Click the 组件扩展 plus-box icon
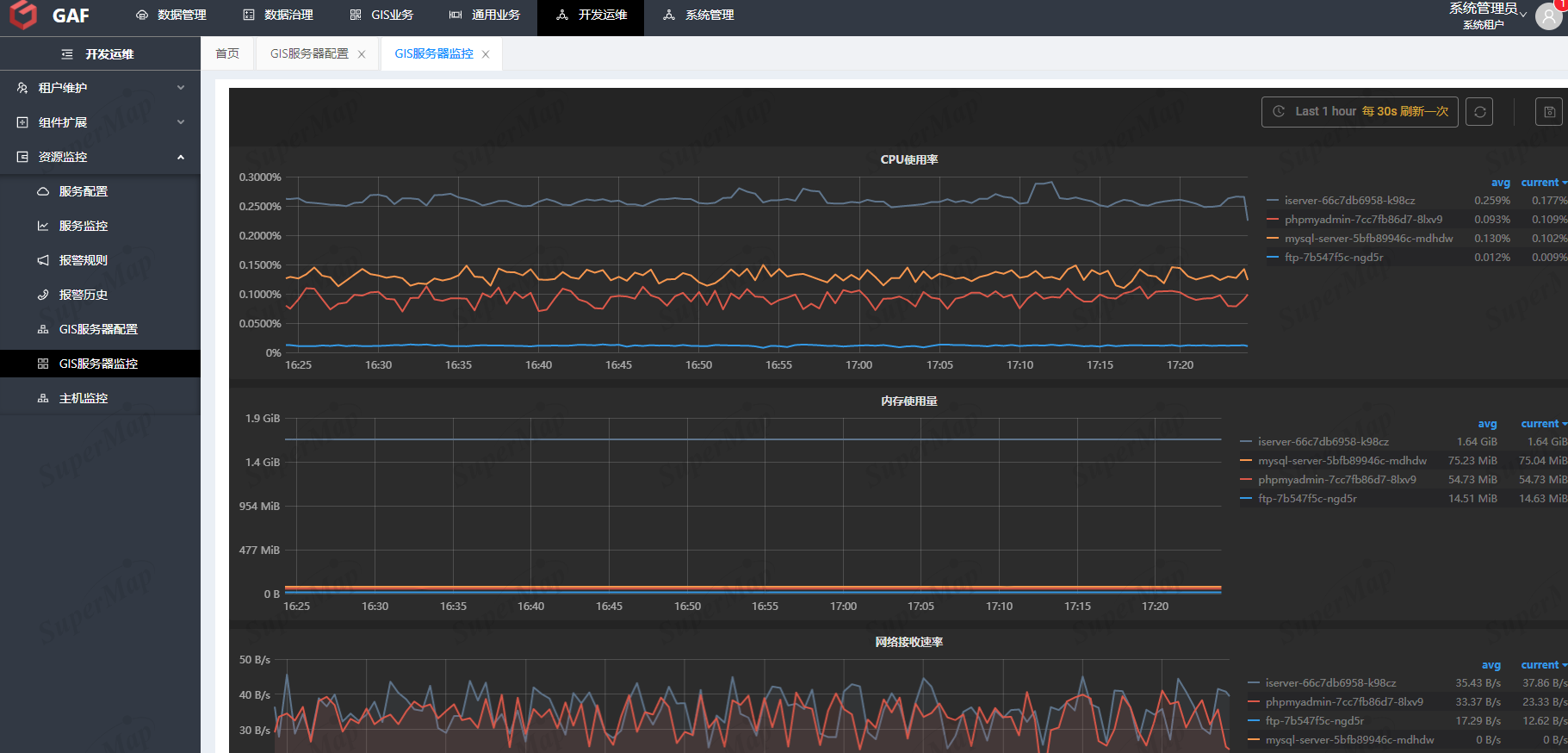 click(22, 122)
